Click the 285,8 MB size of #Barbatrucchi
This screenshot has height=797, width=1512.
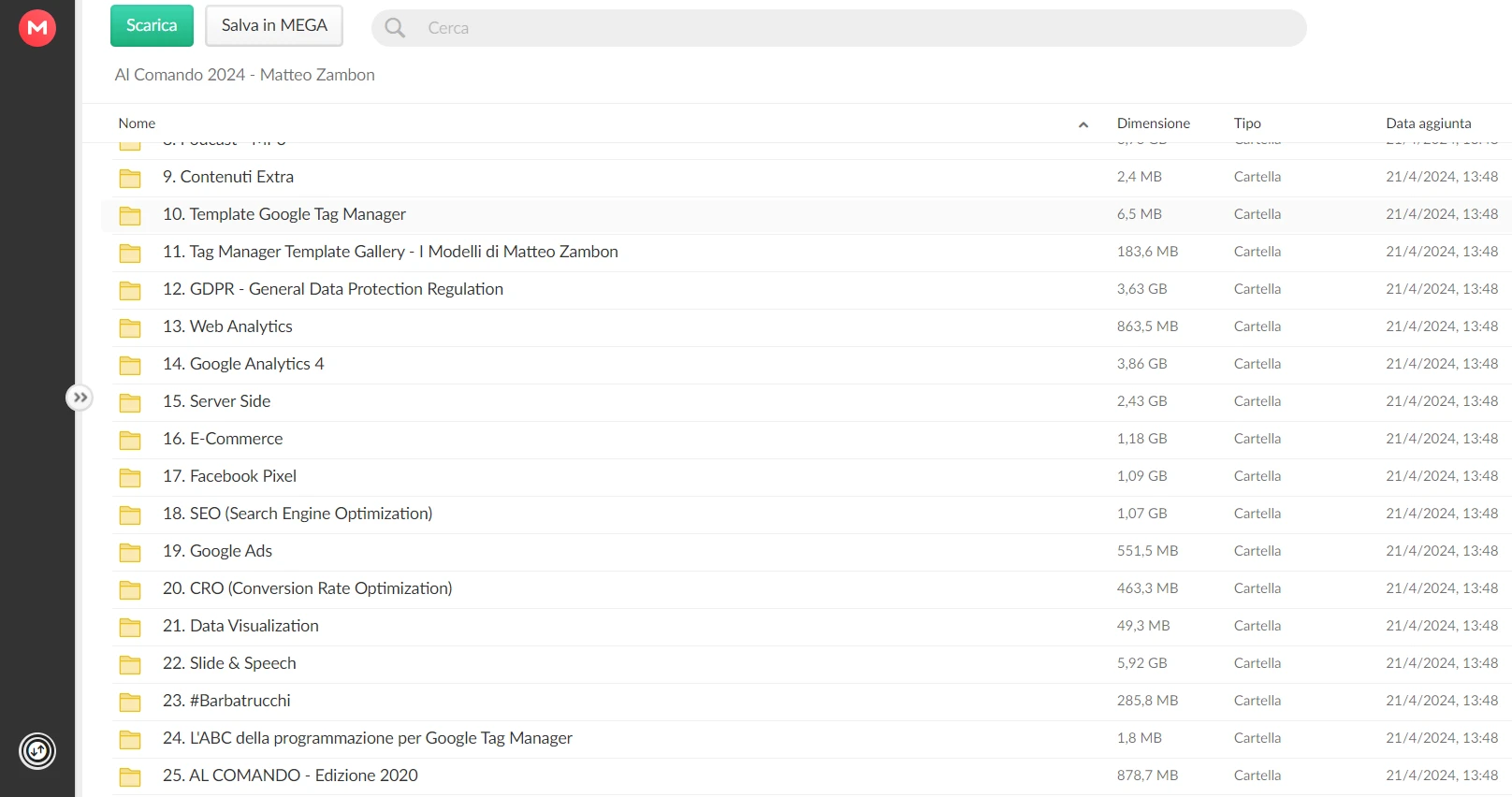point(1147,701)
